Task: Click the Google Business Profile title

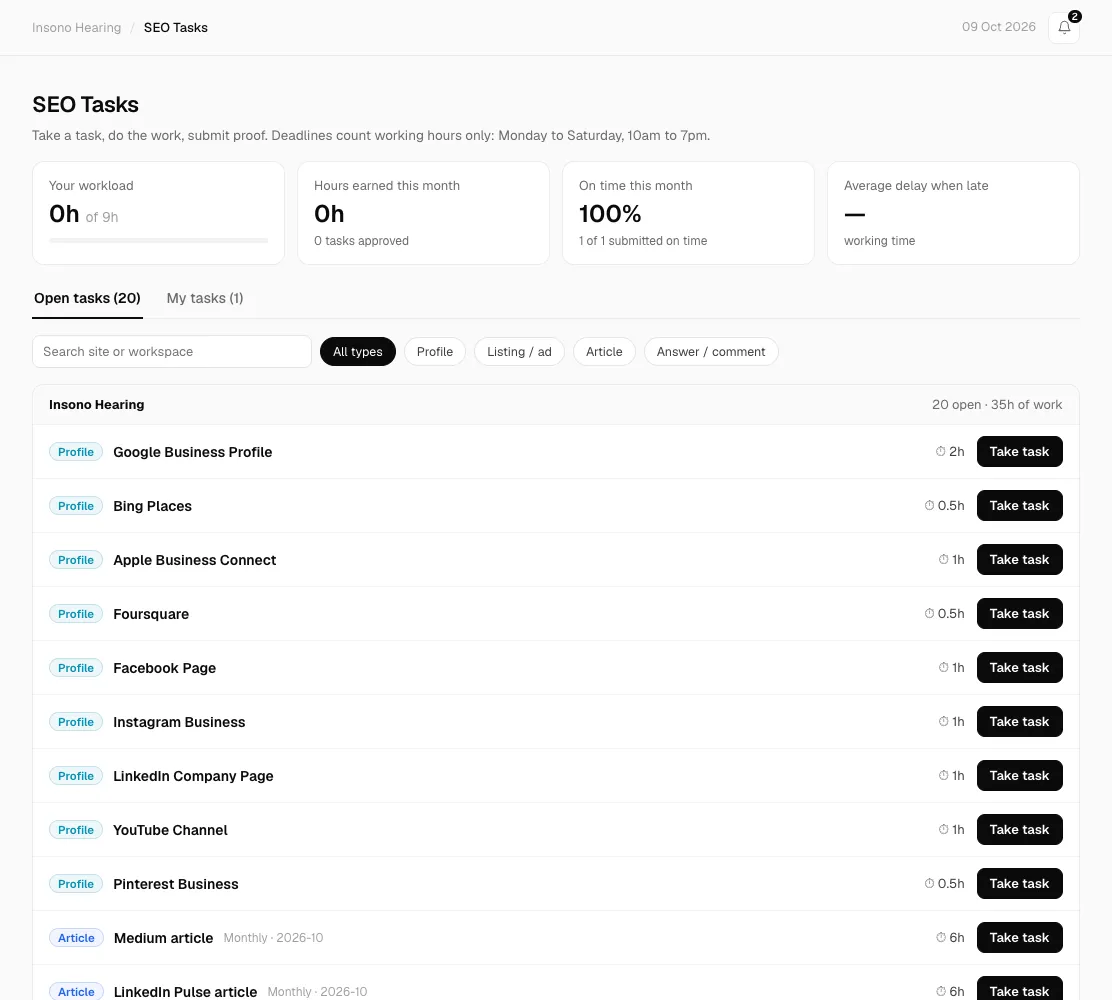Action: (193, 452)
